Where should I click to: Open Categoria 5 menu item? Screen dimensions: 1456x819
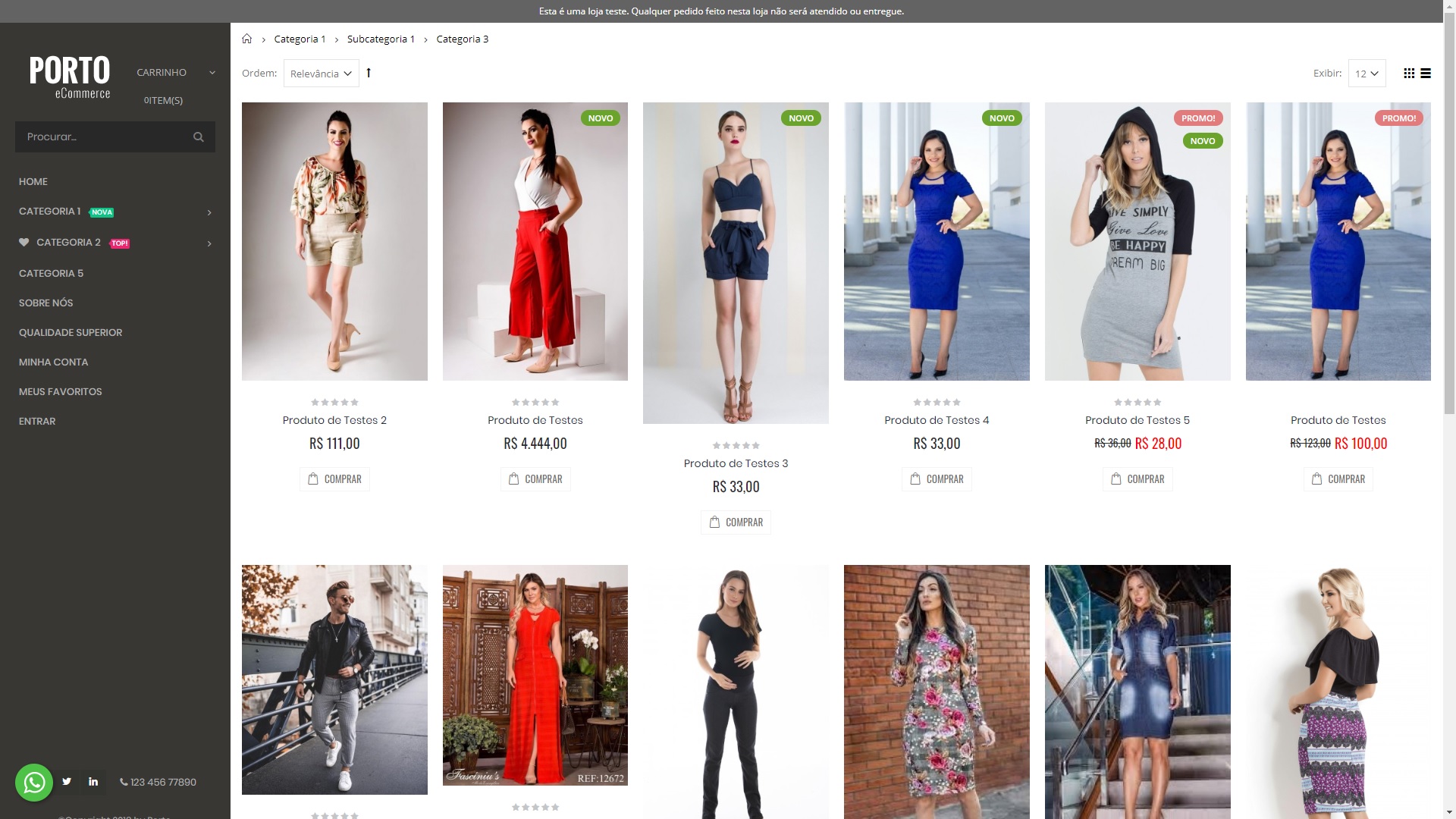point(52,274)
